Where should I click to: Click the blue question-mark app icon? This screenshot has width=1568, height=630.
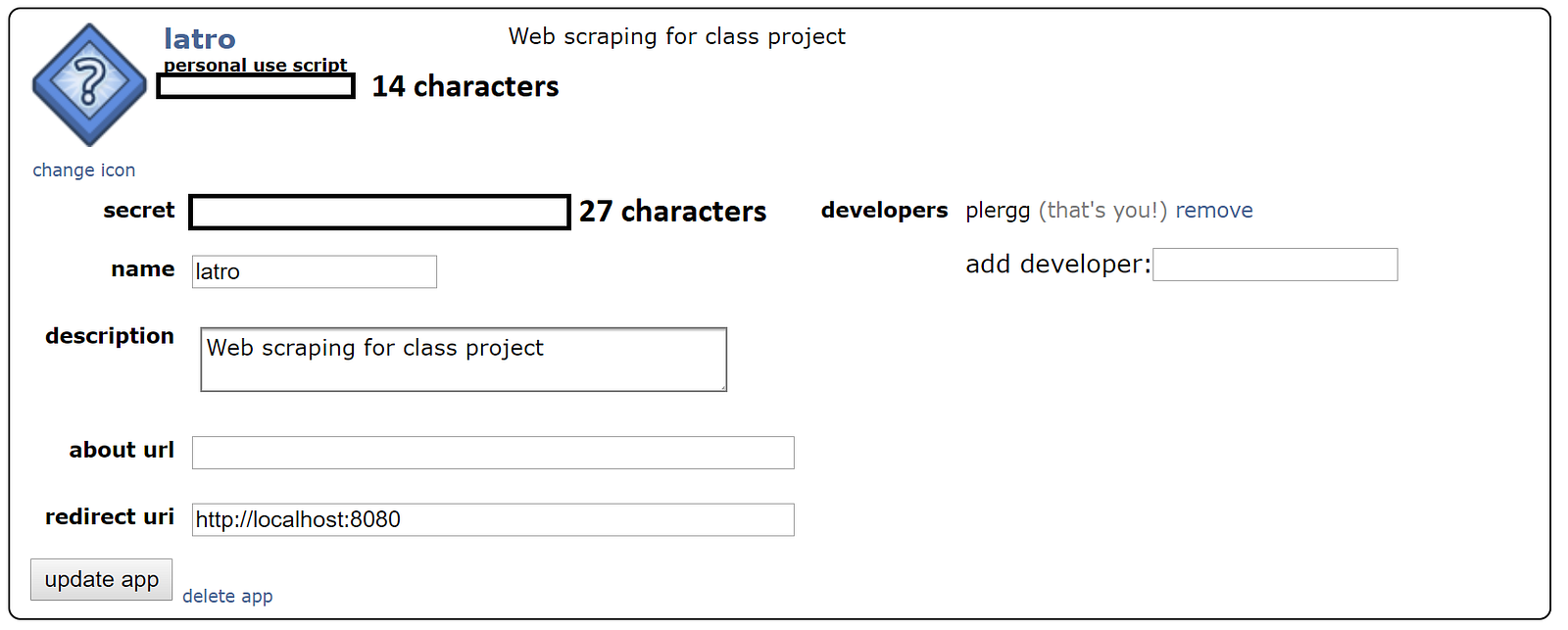[89, 85]
